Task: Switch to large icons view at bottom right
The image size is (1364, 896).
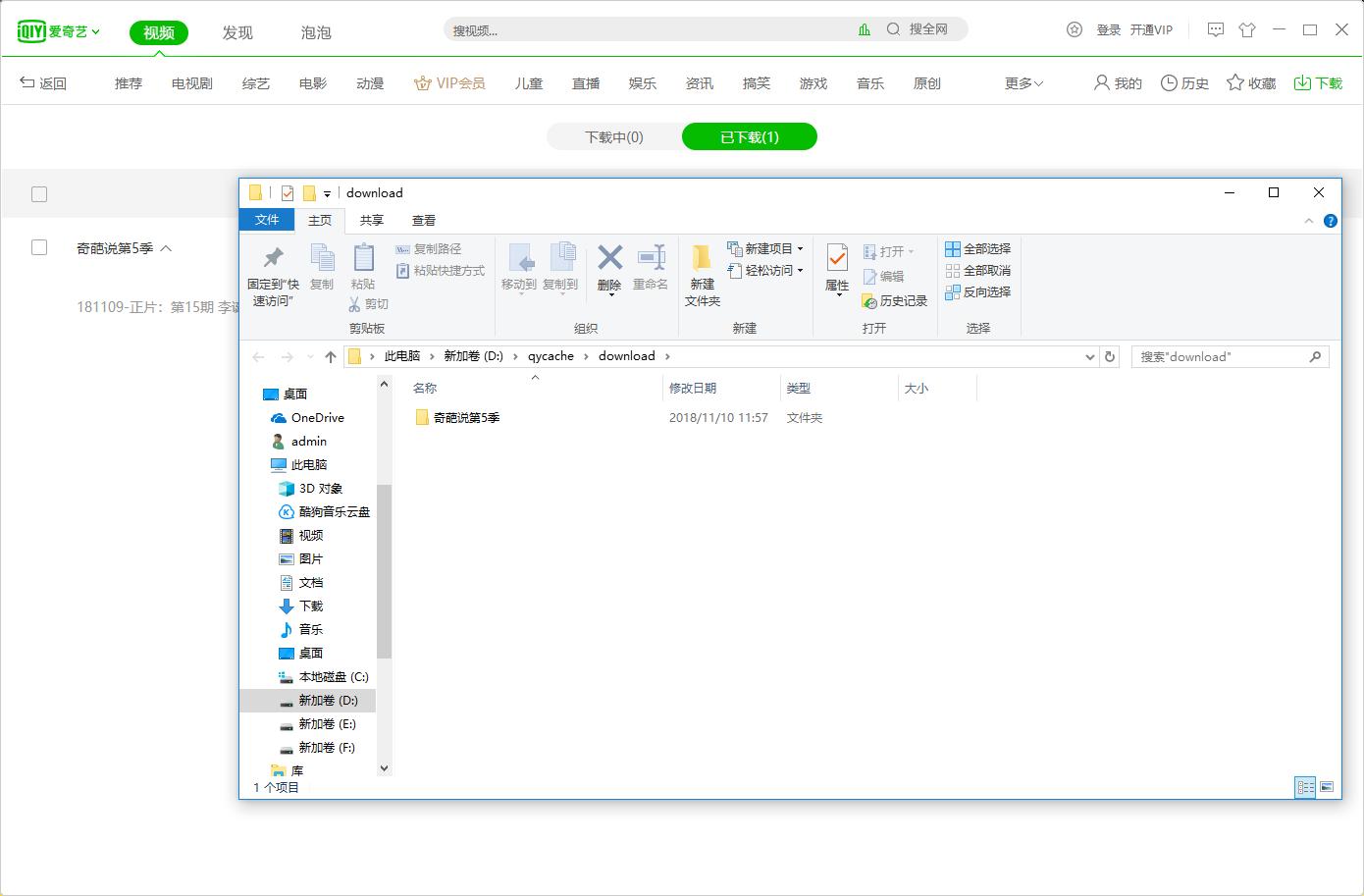Action: click(x=1327, y=786)
